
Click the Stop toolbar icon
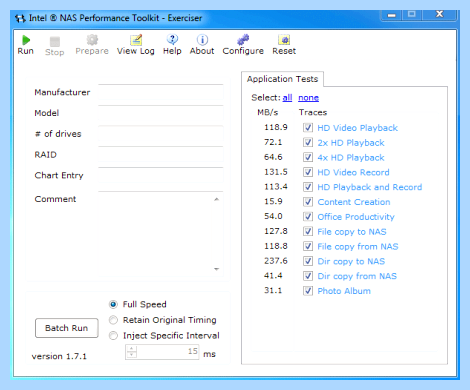coord(55,42)
